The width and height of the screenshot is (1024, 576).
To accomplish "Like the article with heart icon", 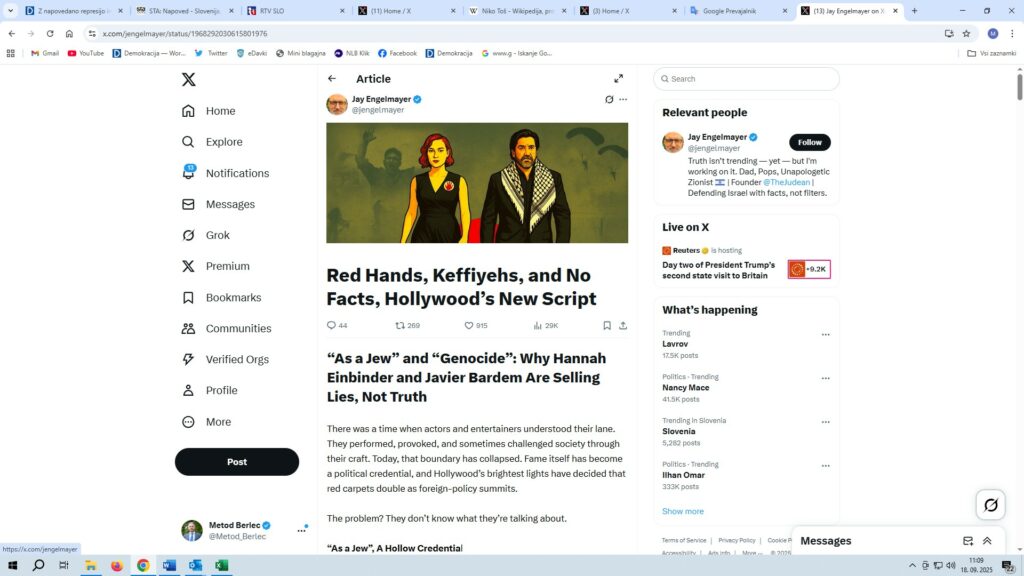I will [x=469, y=325].
